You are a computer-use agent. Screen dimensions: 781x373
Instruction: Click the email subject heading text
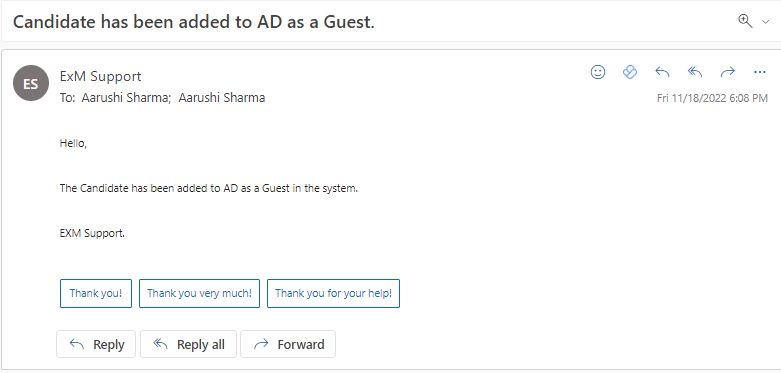[194, 21]
